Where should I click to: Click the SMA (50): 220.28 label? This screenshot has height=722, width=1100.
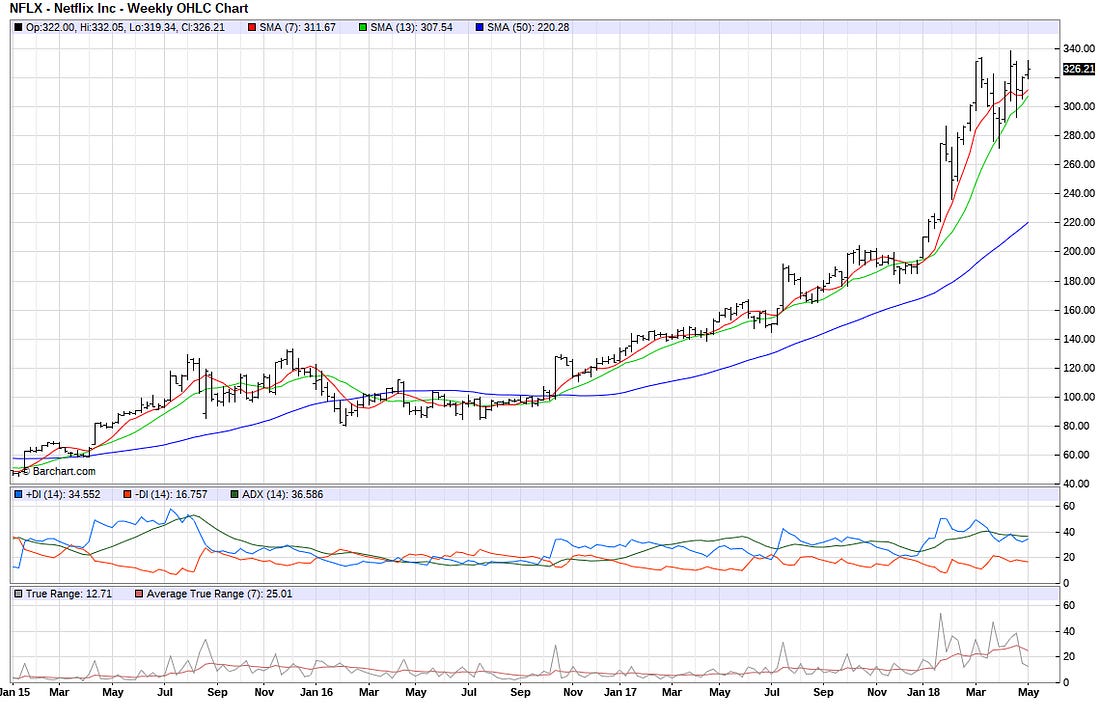(x=528, y=27)
